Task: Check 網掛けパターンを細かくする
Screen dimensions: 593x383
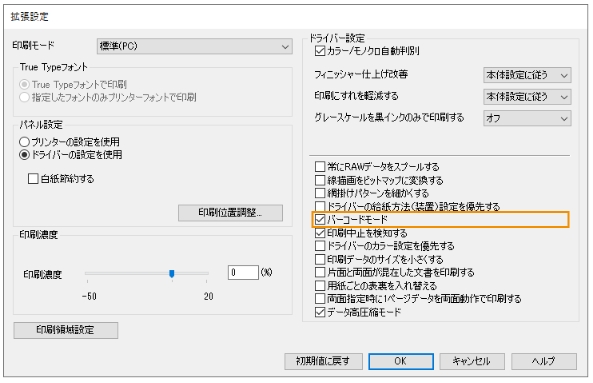Action: pos(320,193)
